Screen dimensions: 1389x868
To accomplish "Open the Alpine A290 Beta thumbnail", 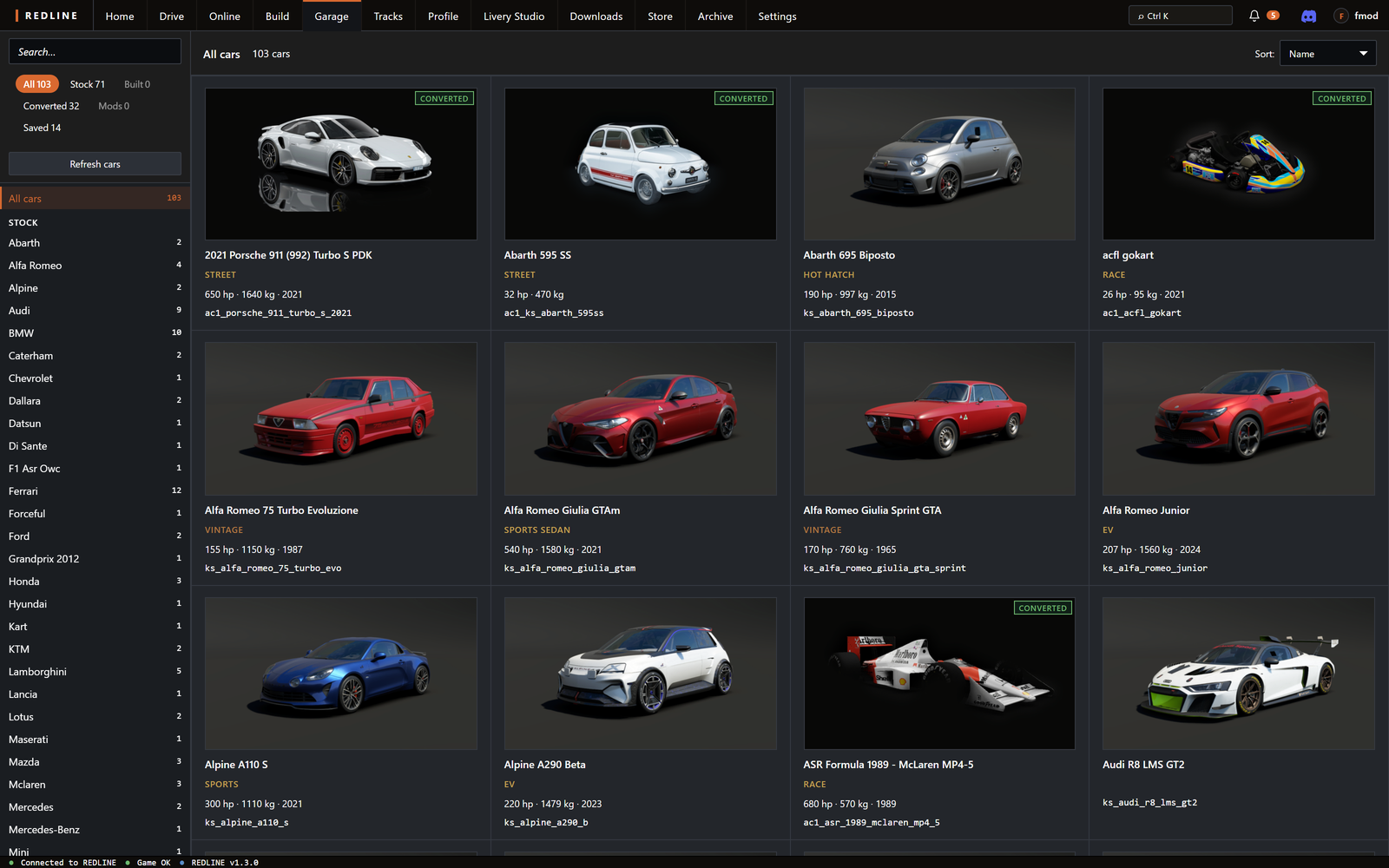I will pyautogui.click(x=640, y=674).
